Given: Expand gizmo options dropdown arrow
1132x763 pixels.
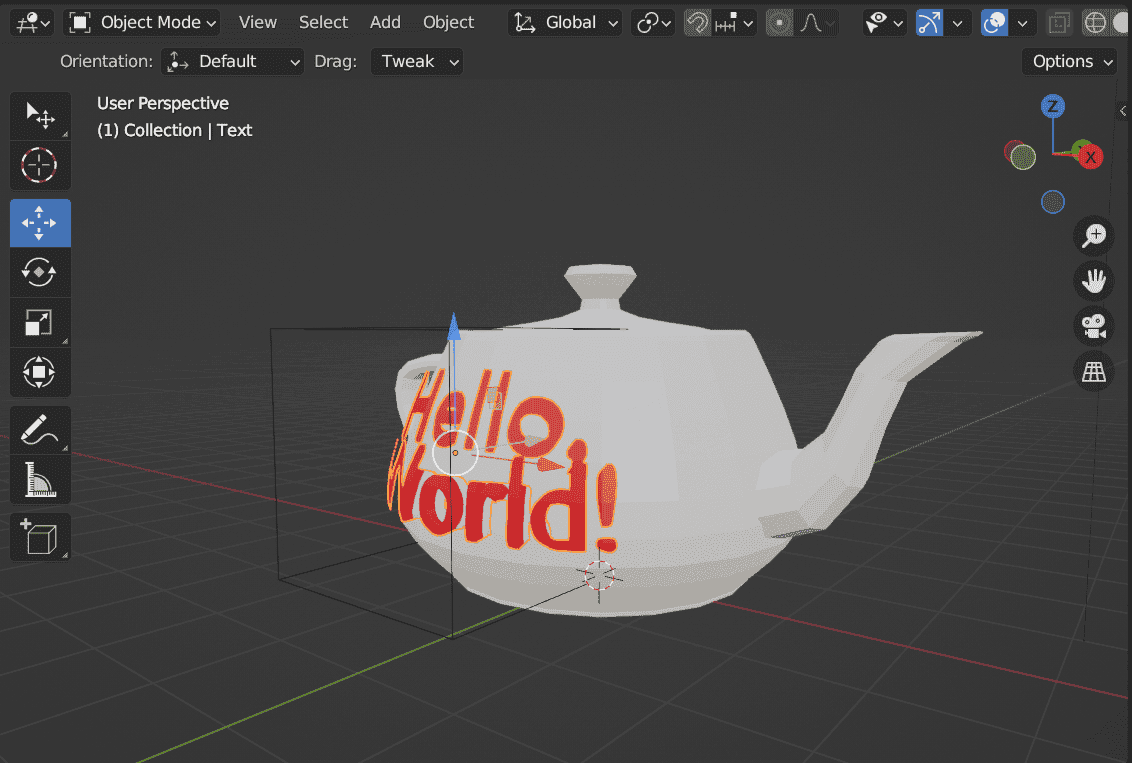Looking at the screenshot, I should pyautogui.click(x=957, y=22).
